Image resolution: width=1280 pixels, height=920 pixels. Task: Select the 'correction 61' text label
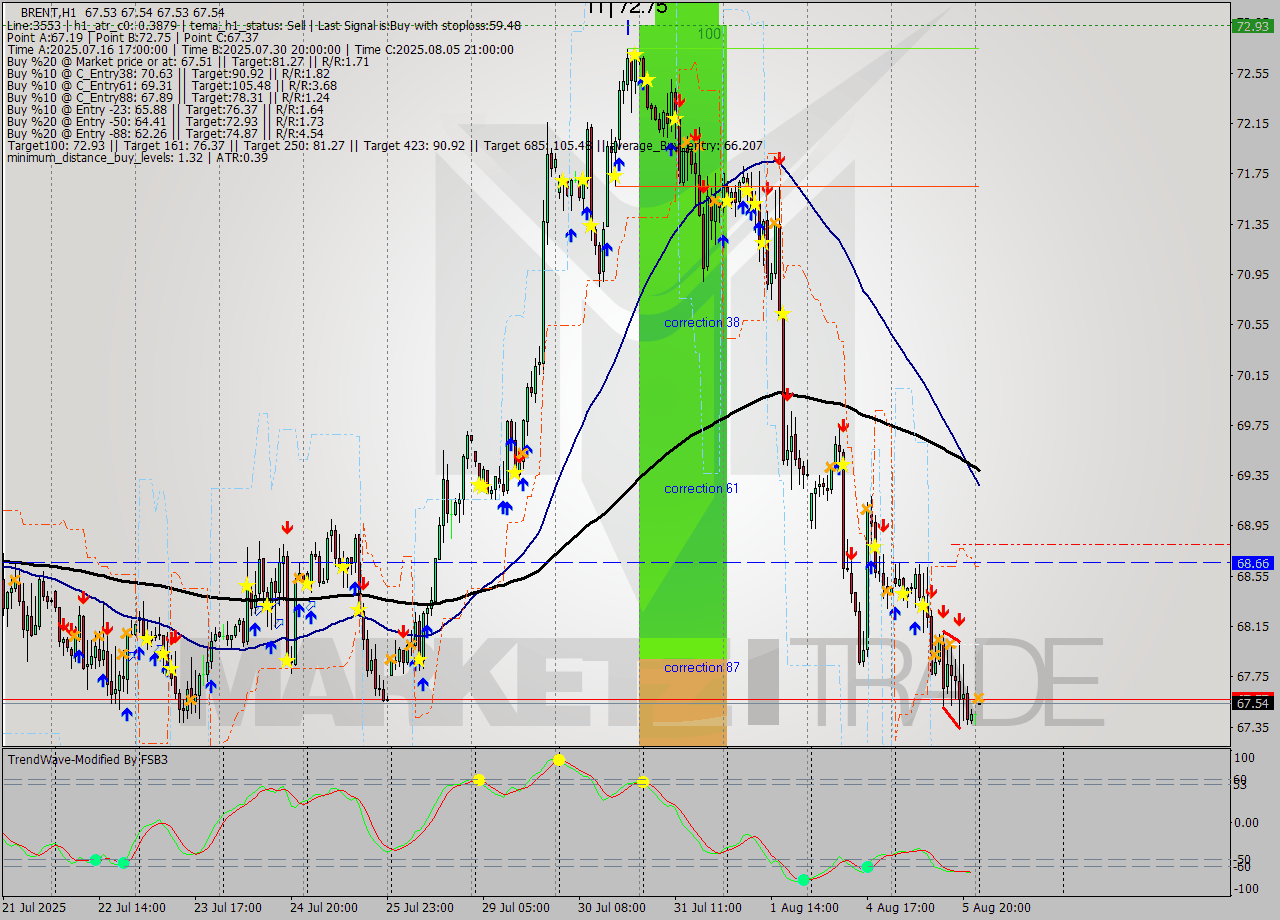pos(701,488)
